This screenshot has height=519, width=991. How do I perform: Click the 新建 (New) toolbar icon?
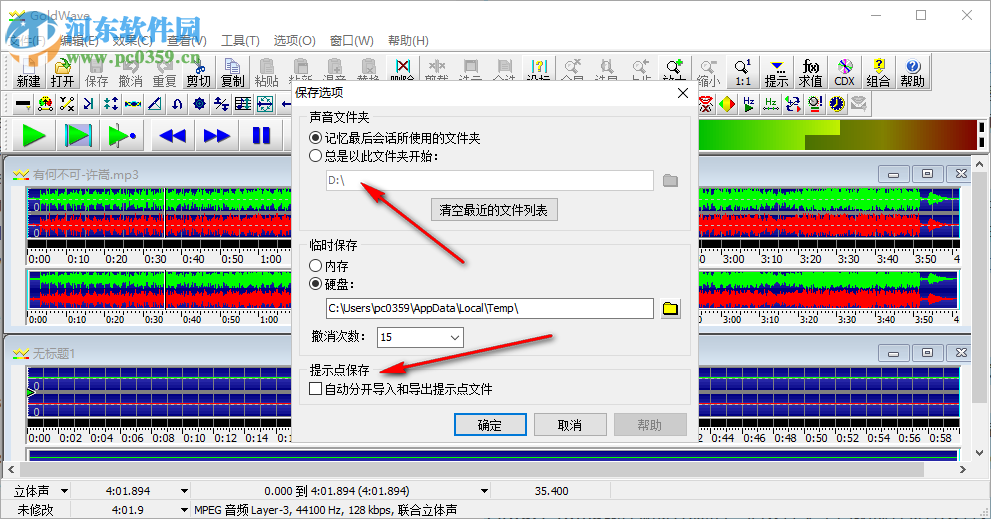tap(28, 72)
